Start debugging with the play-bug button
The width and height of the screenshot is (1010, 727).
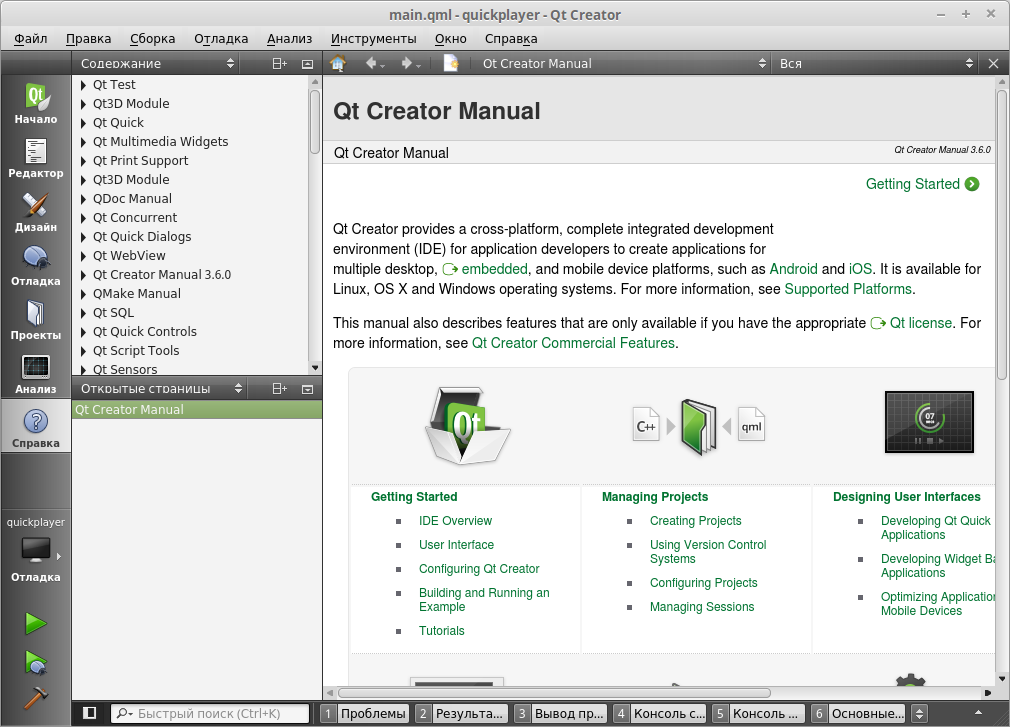(x=35, y=663)
